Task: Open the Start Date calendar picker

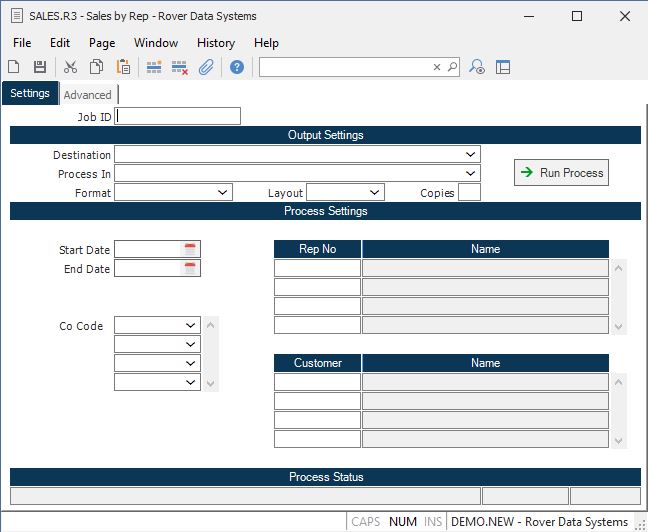Action: point(191,249)
